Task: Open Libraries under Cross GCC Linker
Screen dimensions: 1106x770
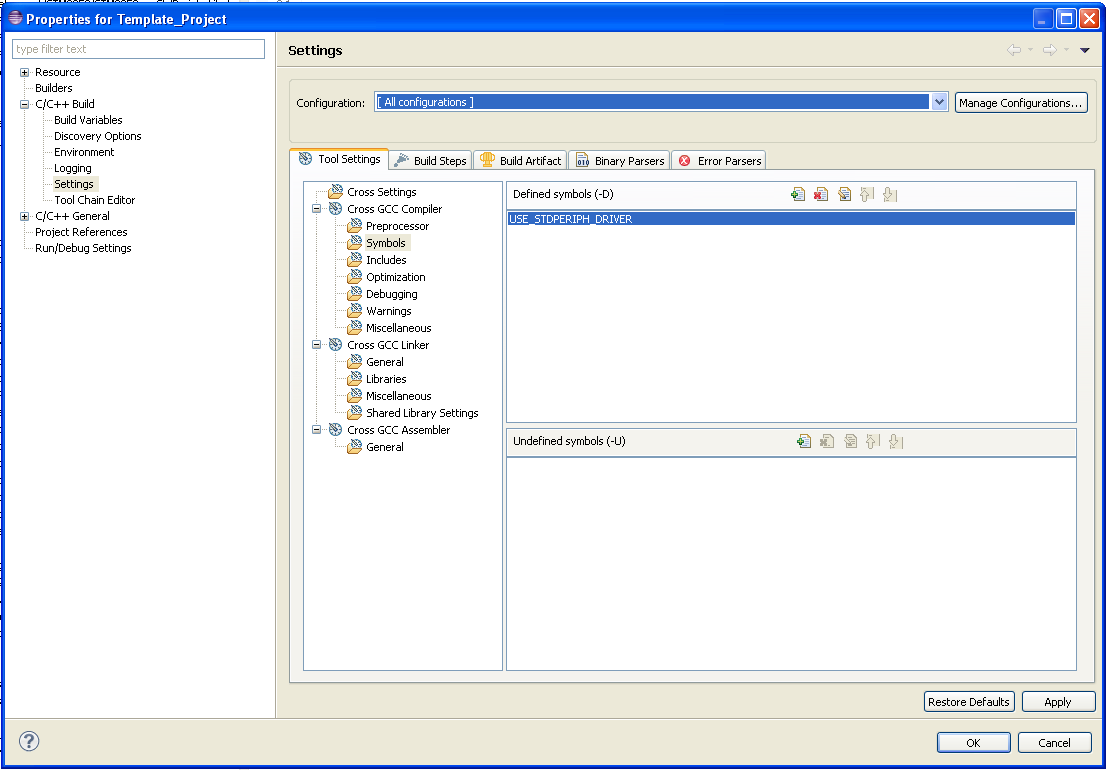Action: [x=387, y=379]
